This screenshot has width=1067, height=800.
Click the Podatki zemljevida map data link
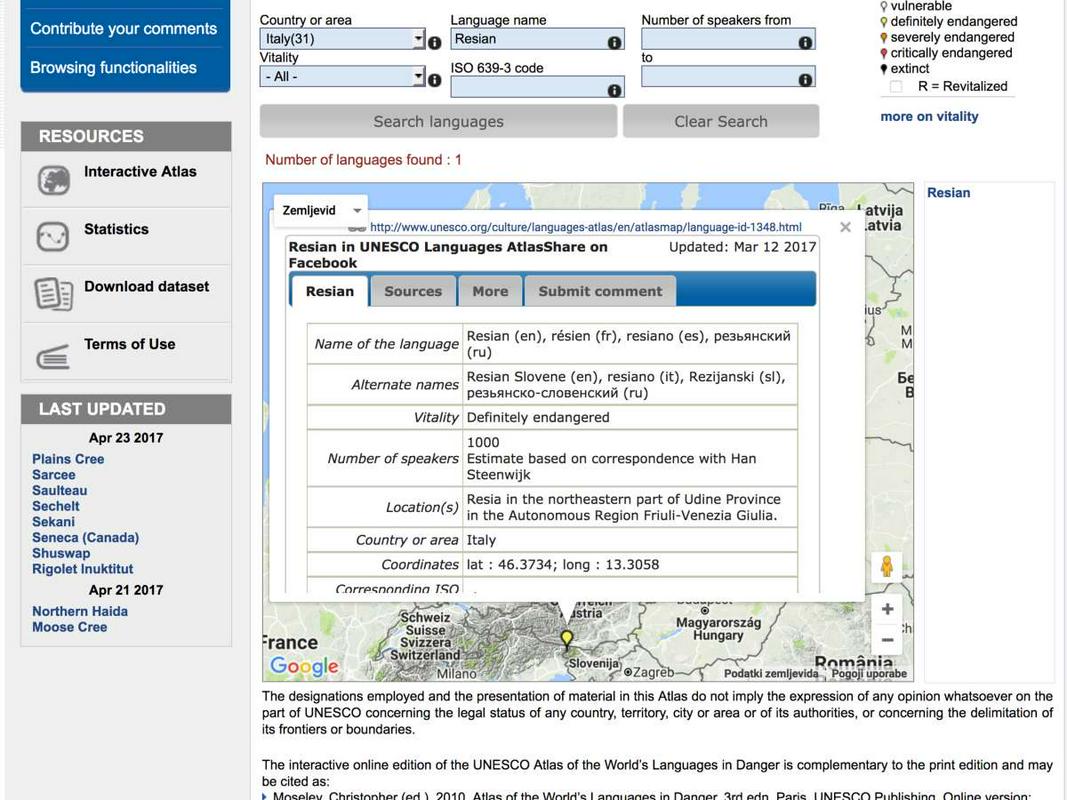(771, 673)
